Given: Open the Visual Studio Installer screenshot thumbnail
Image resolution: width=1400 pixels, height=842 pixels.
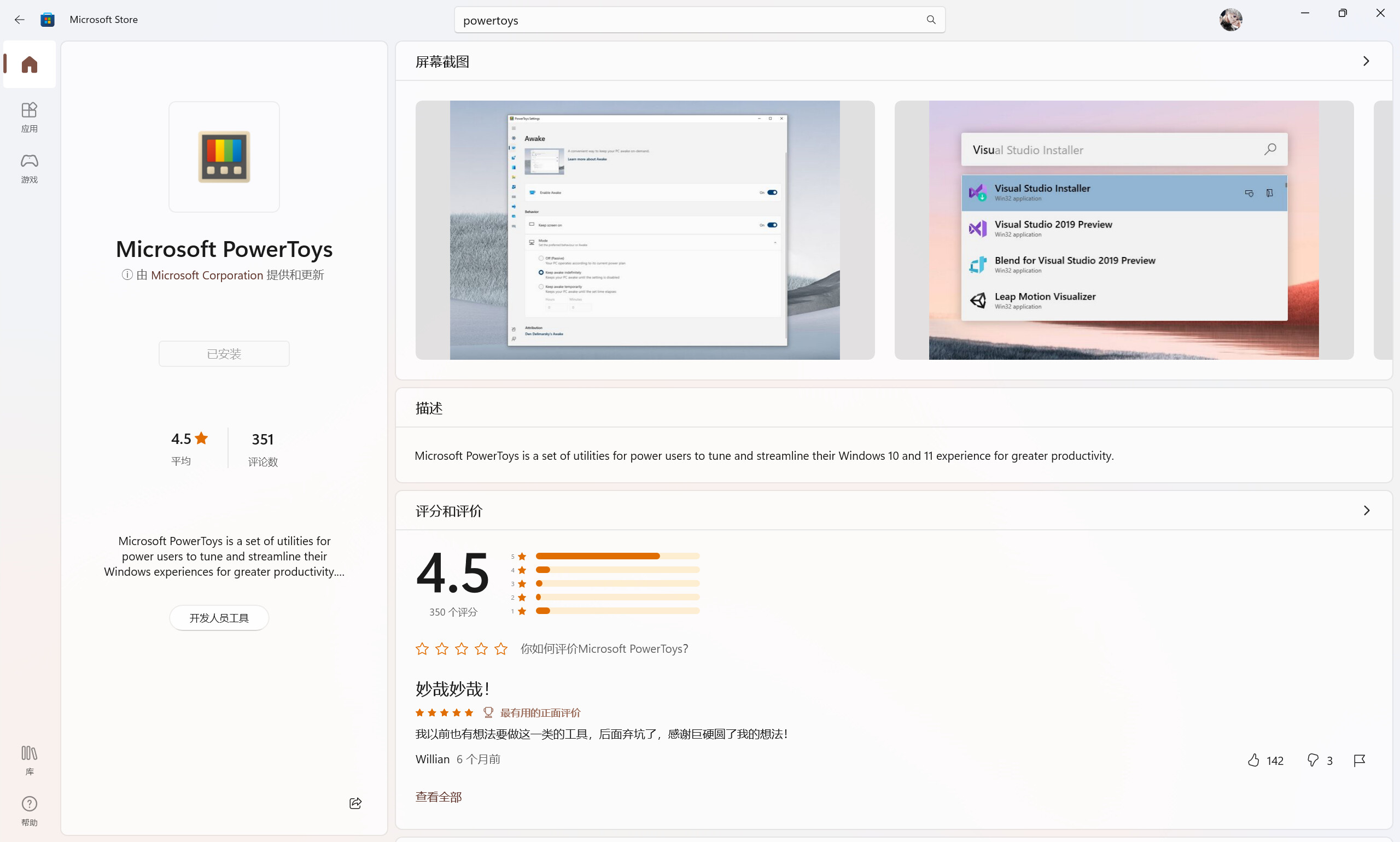Looking at the screenshot, I should click(1124, 230).
